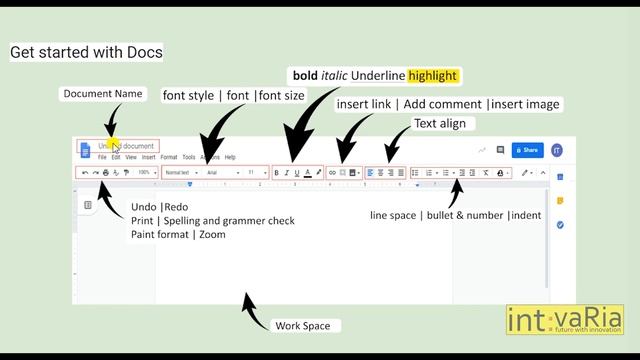Open the line spacing icon

click(415, 173)
